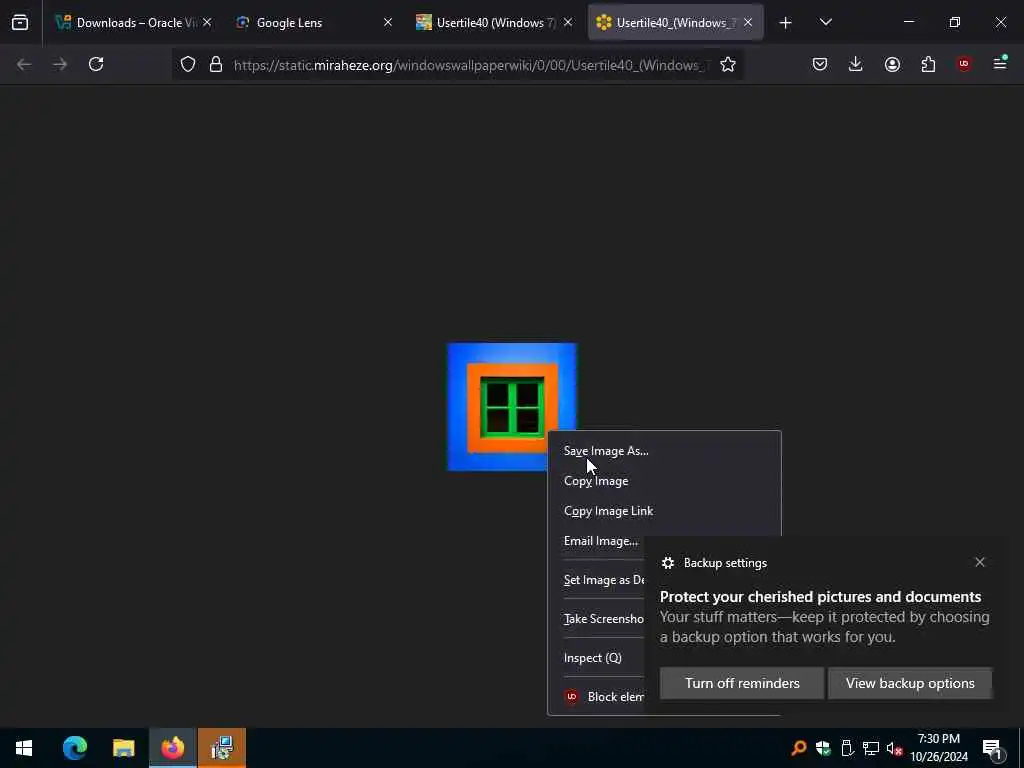
Task: Open uBlock Origin toolbar icon
Action: (x=964, y=64)
